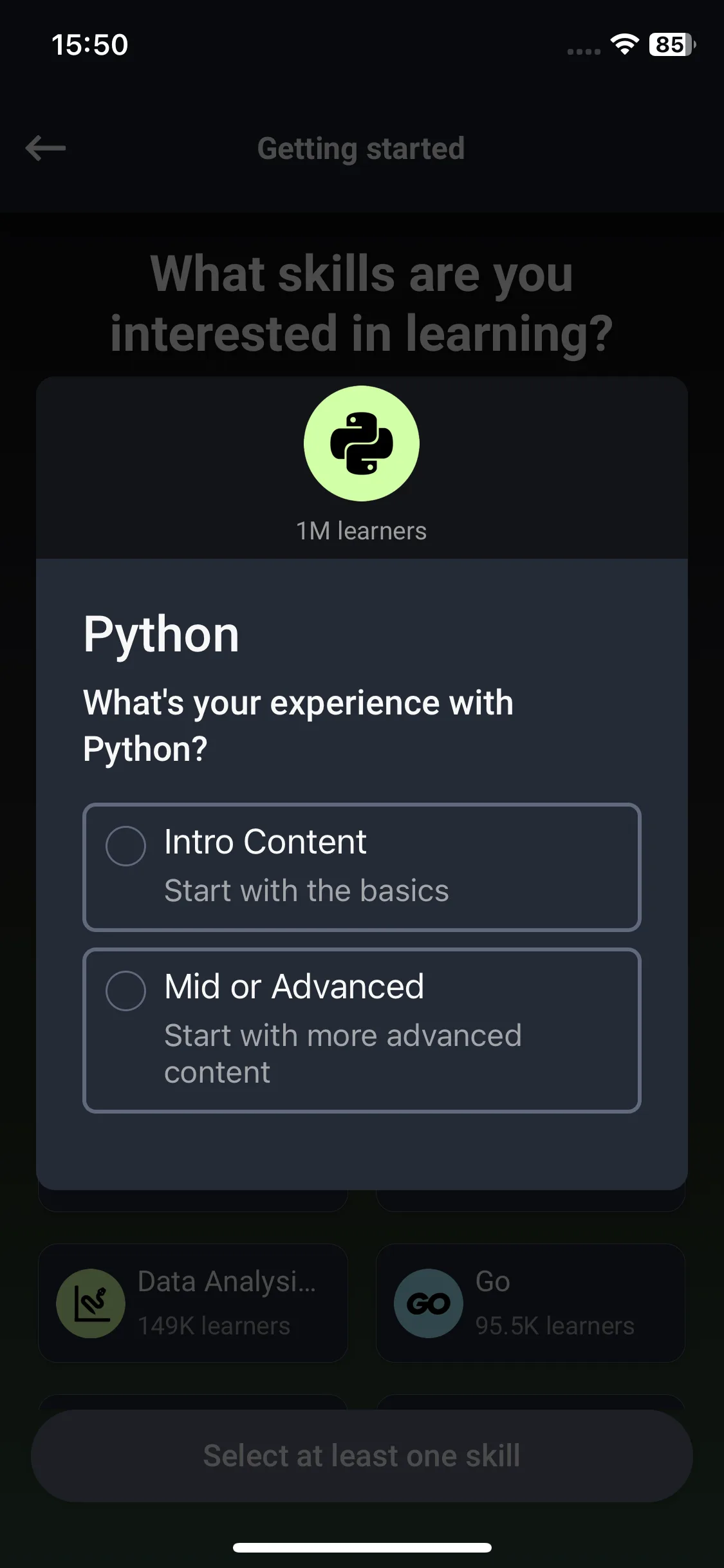Select the Mid or Advanced radio button
This screenshot has width=724, height=1568.
click(125, 991)
